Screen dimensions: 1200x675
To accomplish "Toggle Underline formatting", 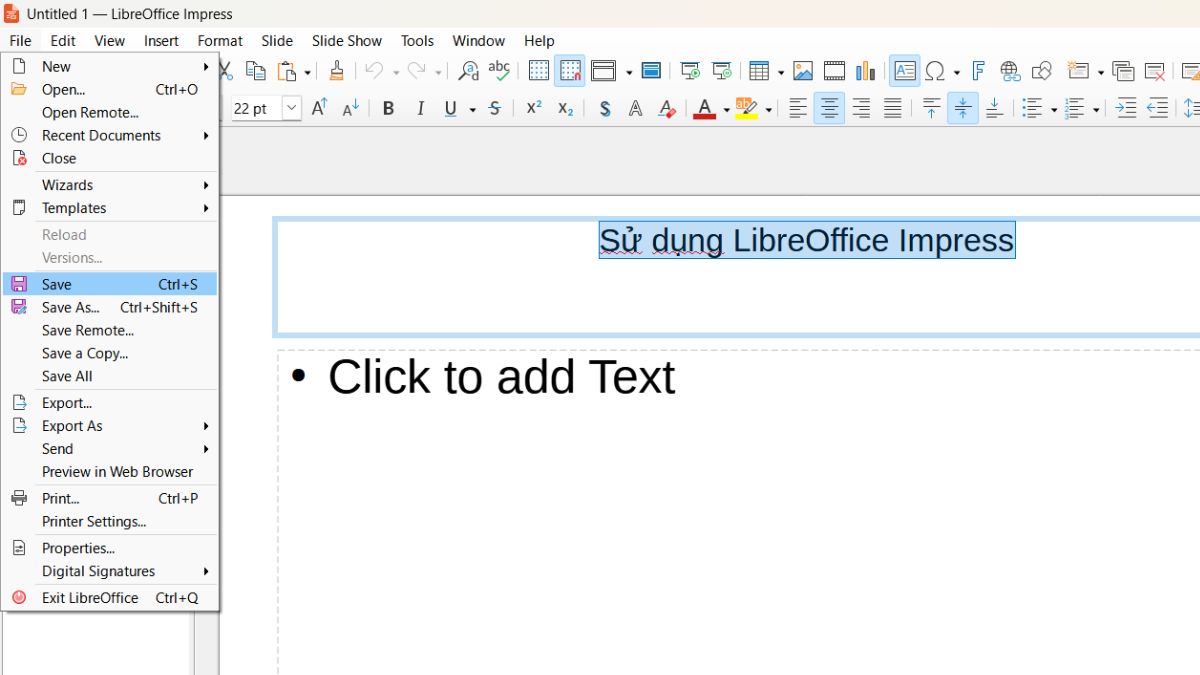I will [451, 108].
